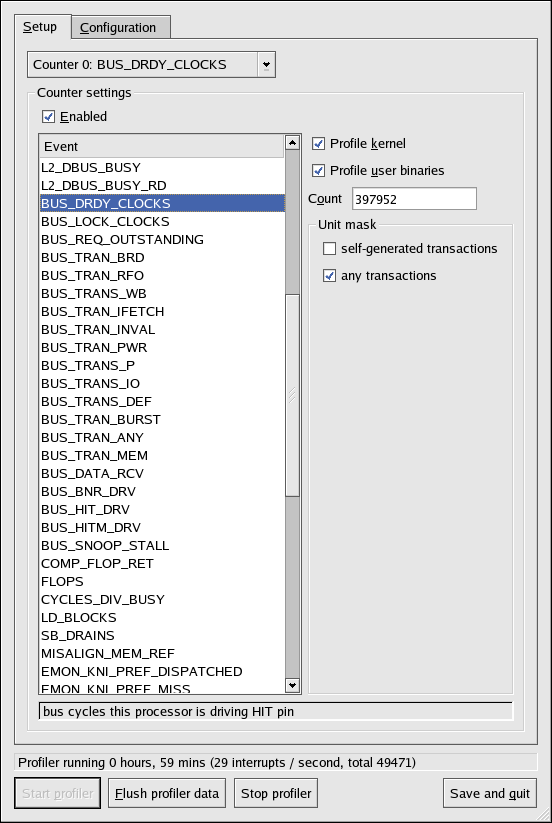The height and width of the screenshot is (823, 552).
Task: Check self-generated transactions unit mask
Action: click(330, 249)
